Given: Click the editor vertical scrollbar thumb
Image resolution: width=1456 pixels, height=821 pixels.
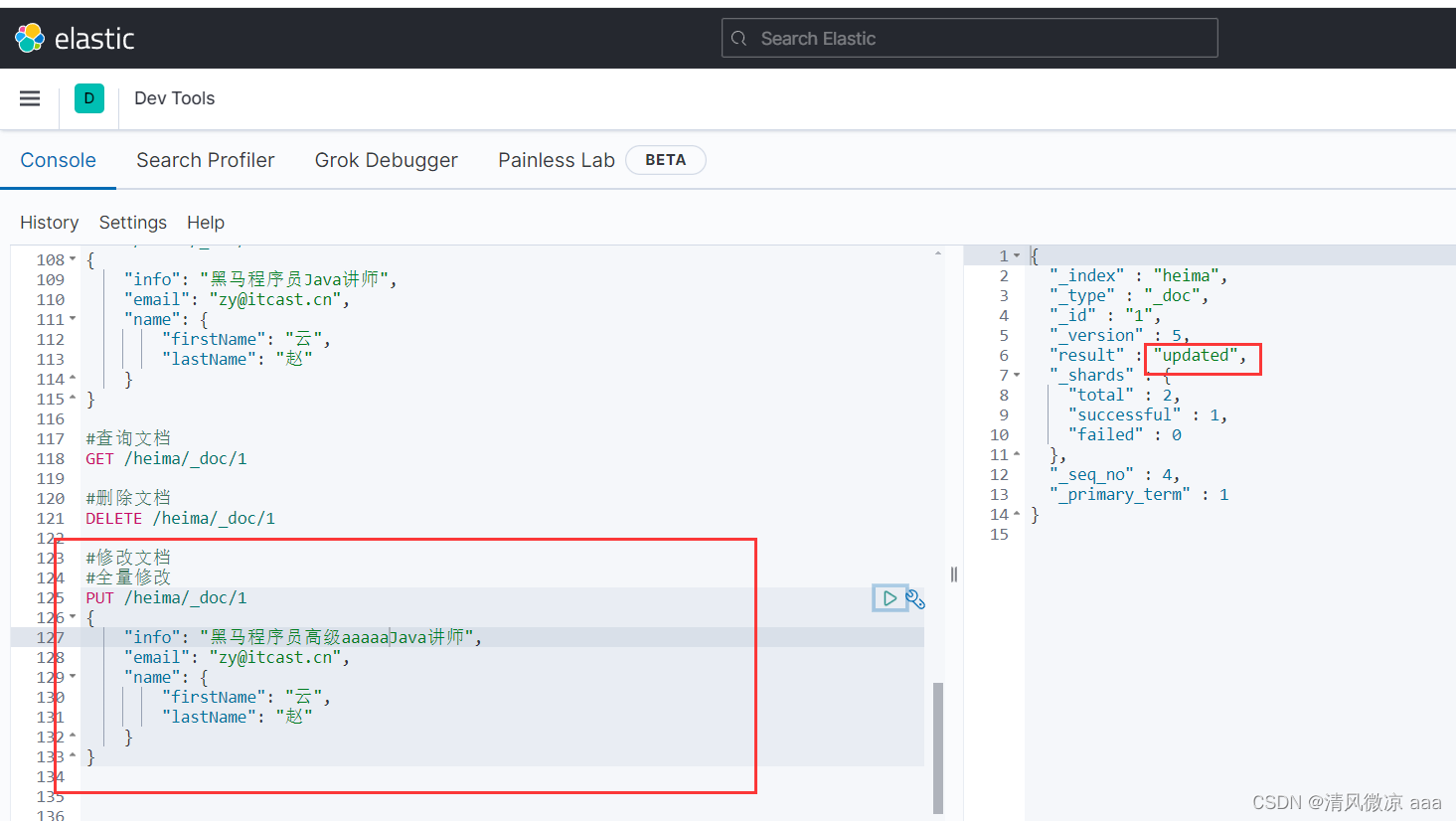Looking at the screenshot, I should (x=938, y=747).
